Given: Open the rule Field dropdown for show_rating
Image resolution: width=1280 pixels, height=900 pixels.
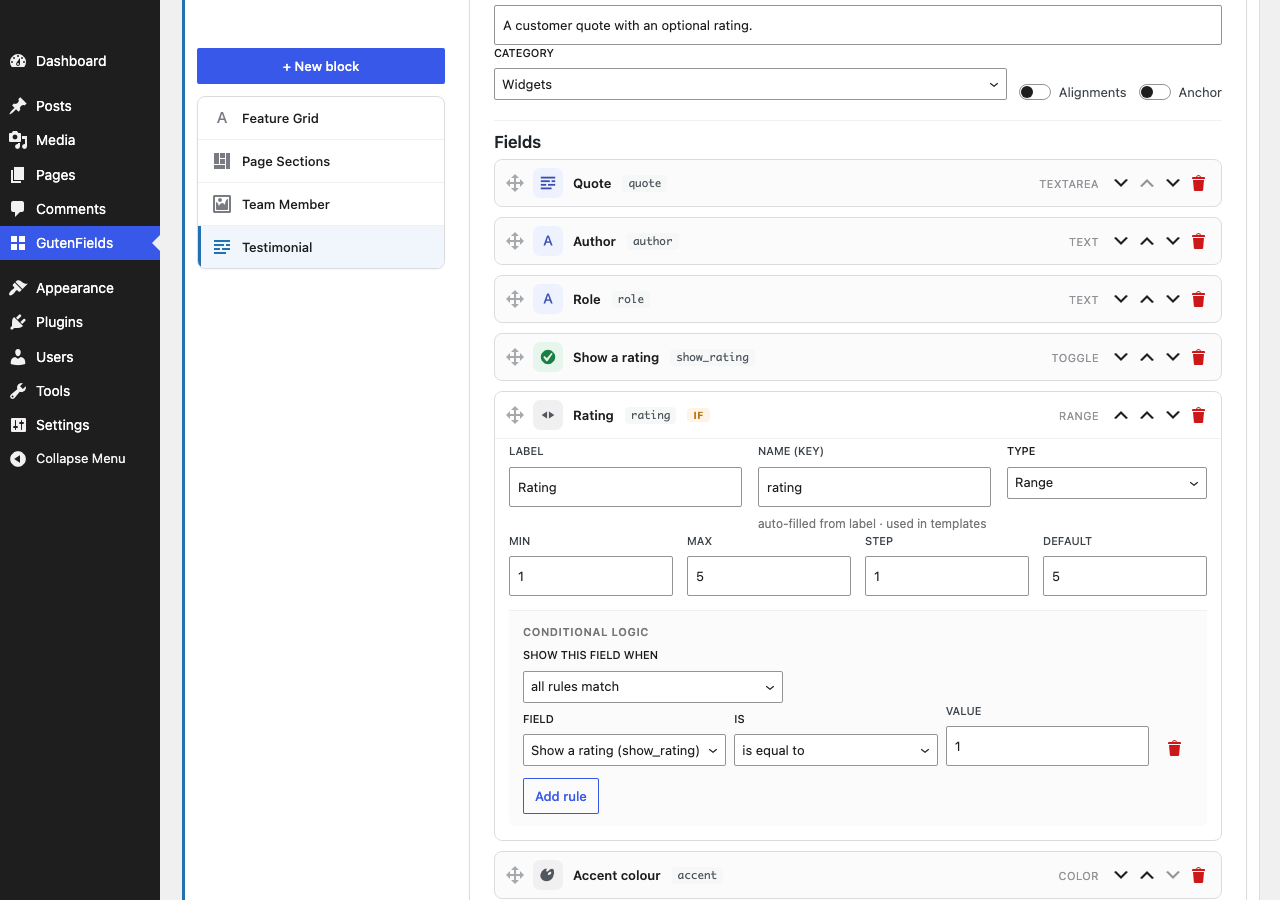Looking at the screenshot, I should point(624,750).
